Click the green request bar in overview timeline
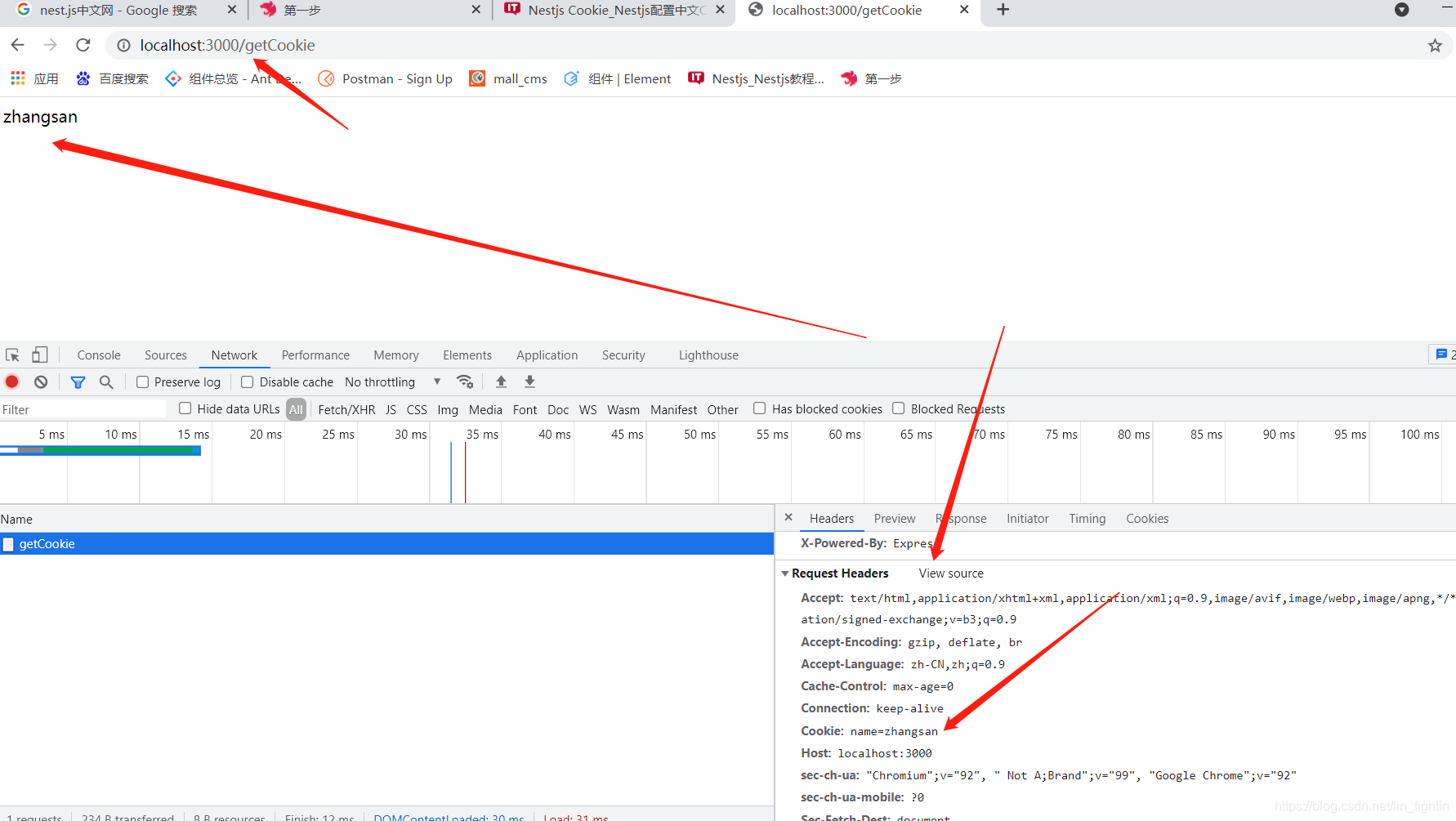The width and height of the screenshot is (1456, 821). click(119, 450)
